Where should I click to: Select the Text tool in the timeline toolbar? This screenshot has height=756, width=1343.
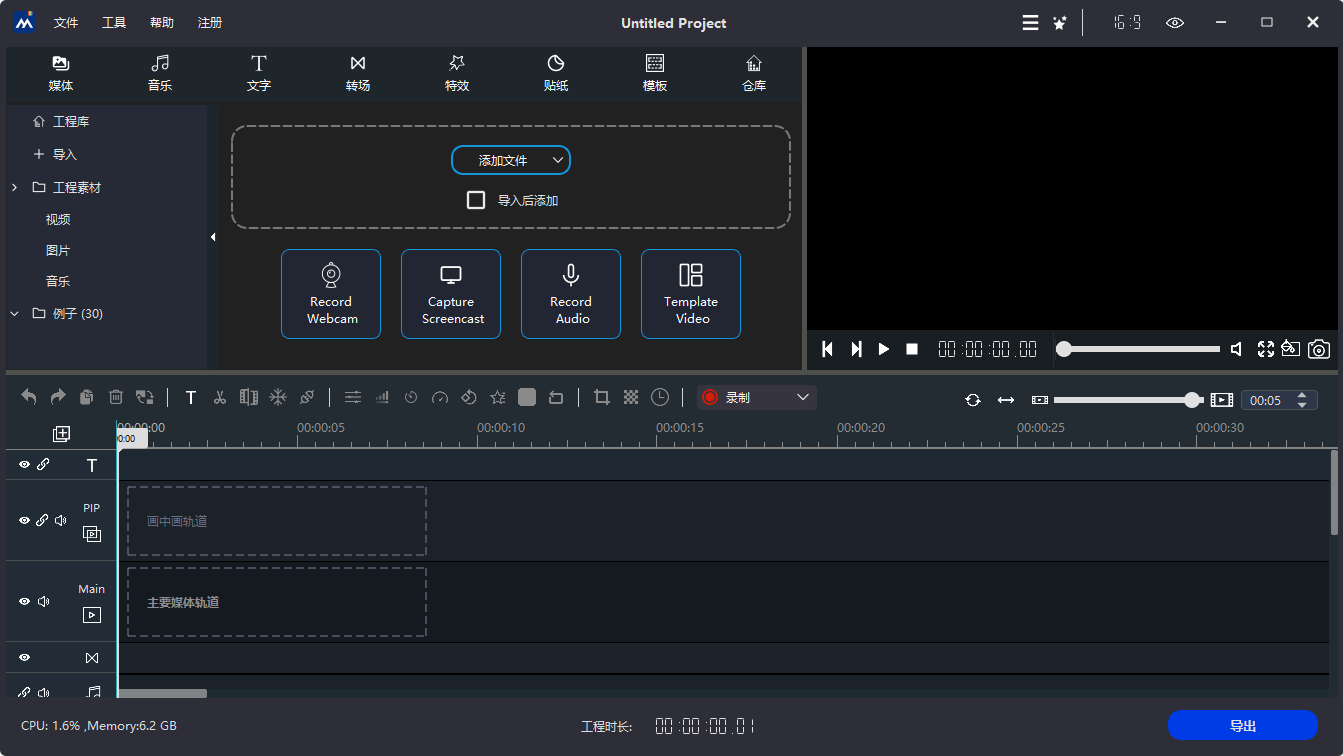coord(190,397)
